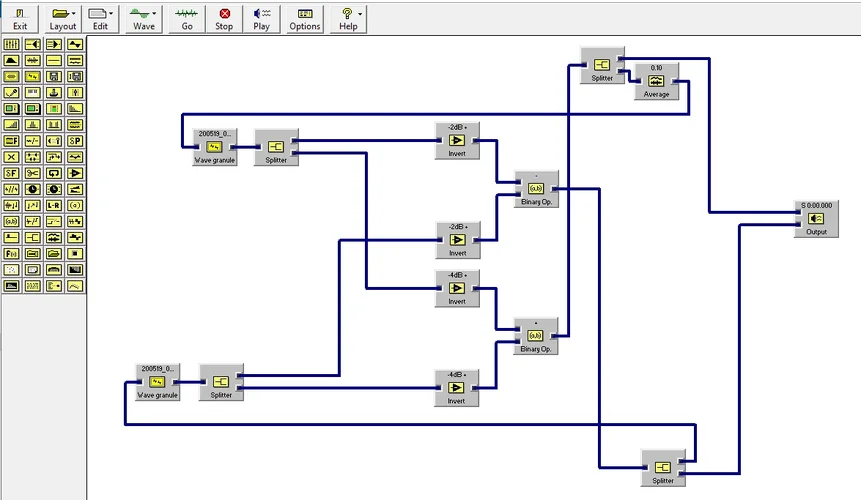This screenshot has height=500, width=861.
Task: Select the Average node labeled 0.10
Action: point(656,81)
